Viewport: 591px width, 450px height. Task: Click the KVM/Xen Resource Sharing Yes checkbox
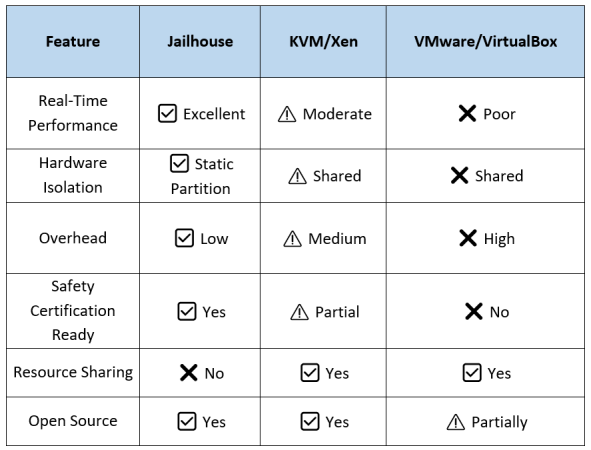coord(310,373)
